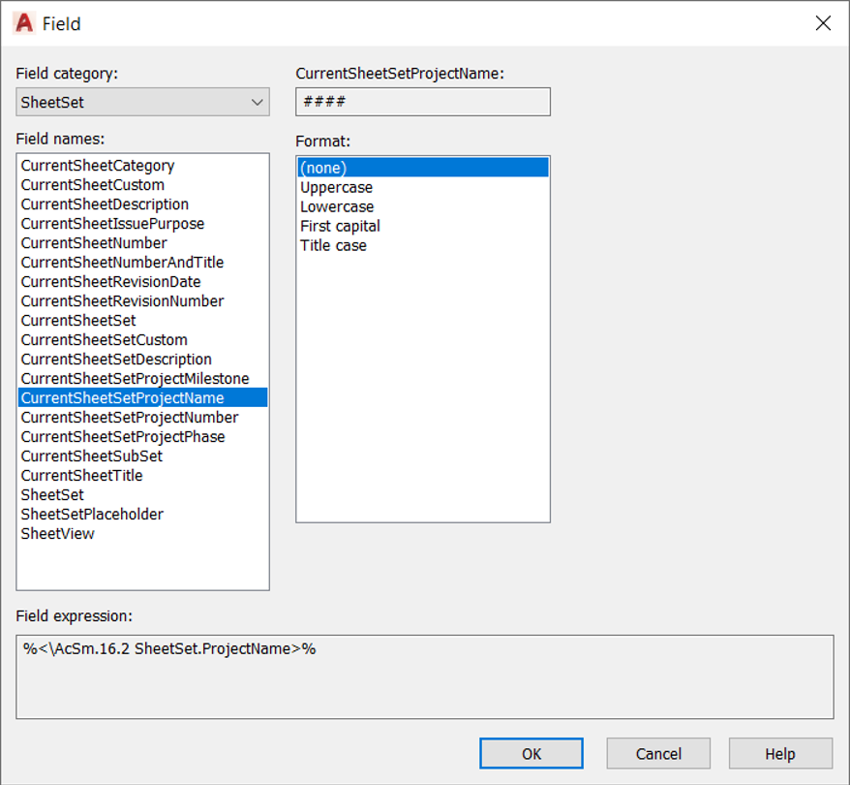Confirm the field with OK

(x=531, y=754)
